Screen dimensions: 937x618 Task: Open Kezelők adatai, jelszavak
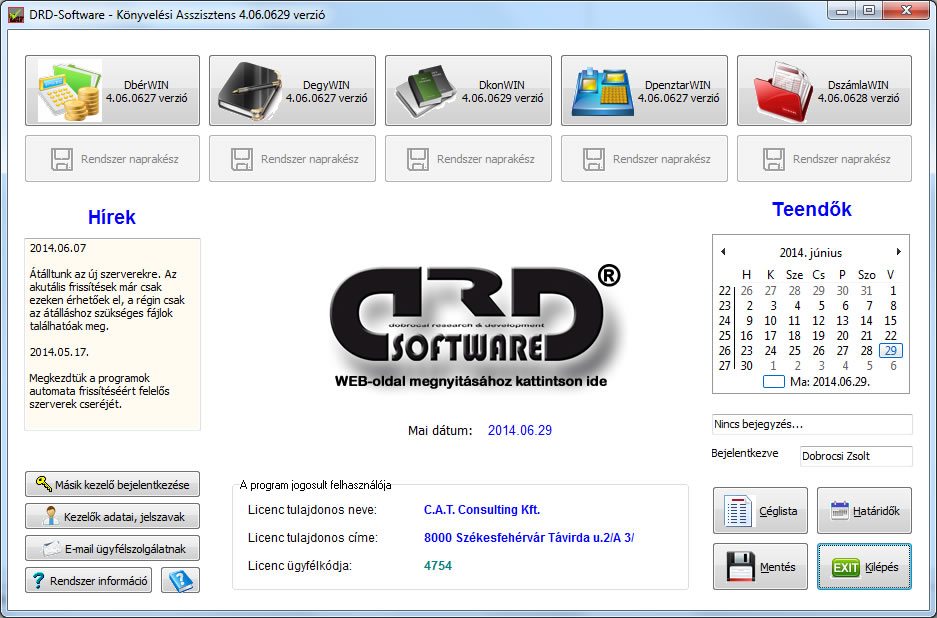[x=112, y=516]
